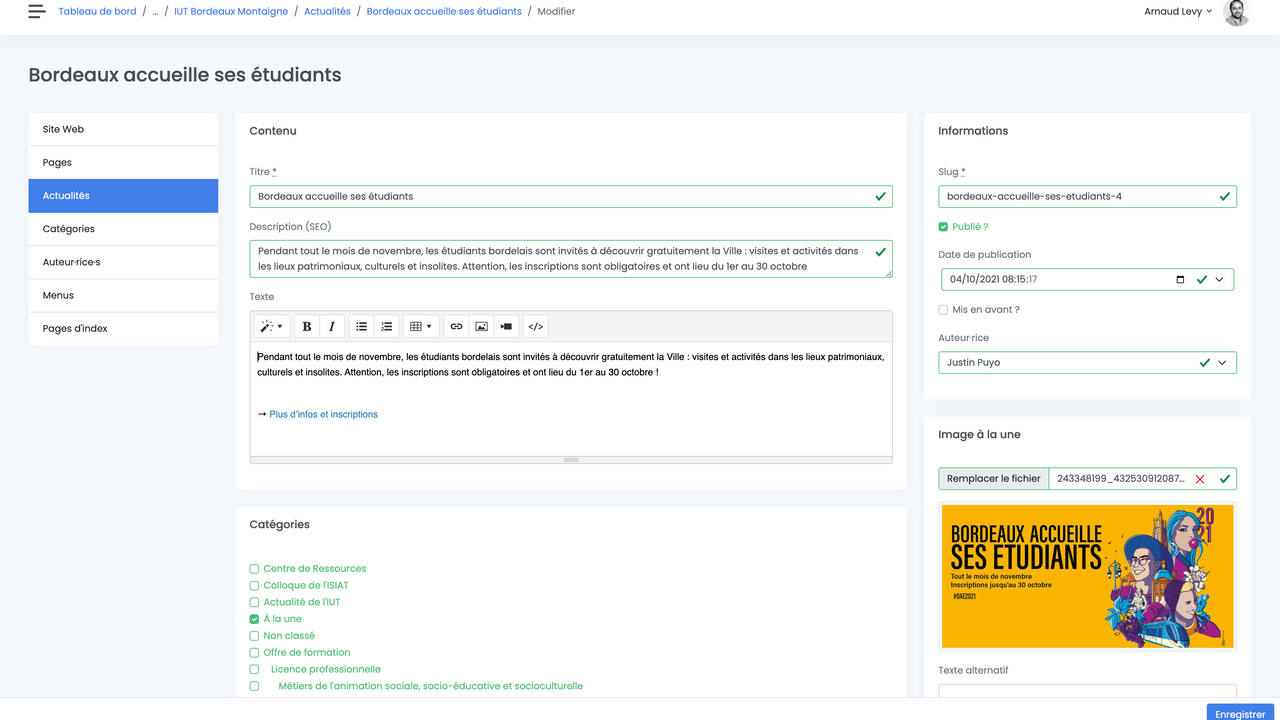Screen dimensions: 1280x720
Task: Insert a numbered list in the editor
Action: [x=387, y=325]
